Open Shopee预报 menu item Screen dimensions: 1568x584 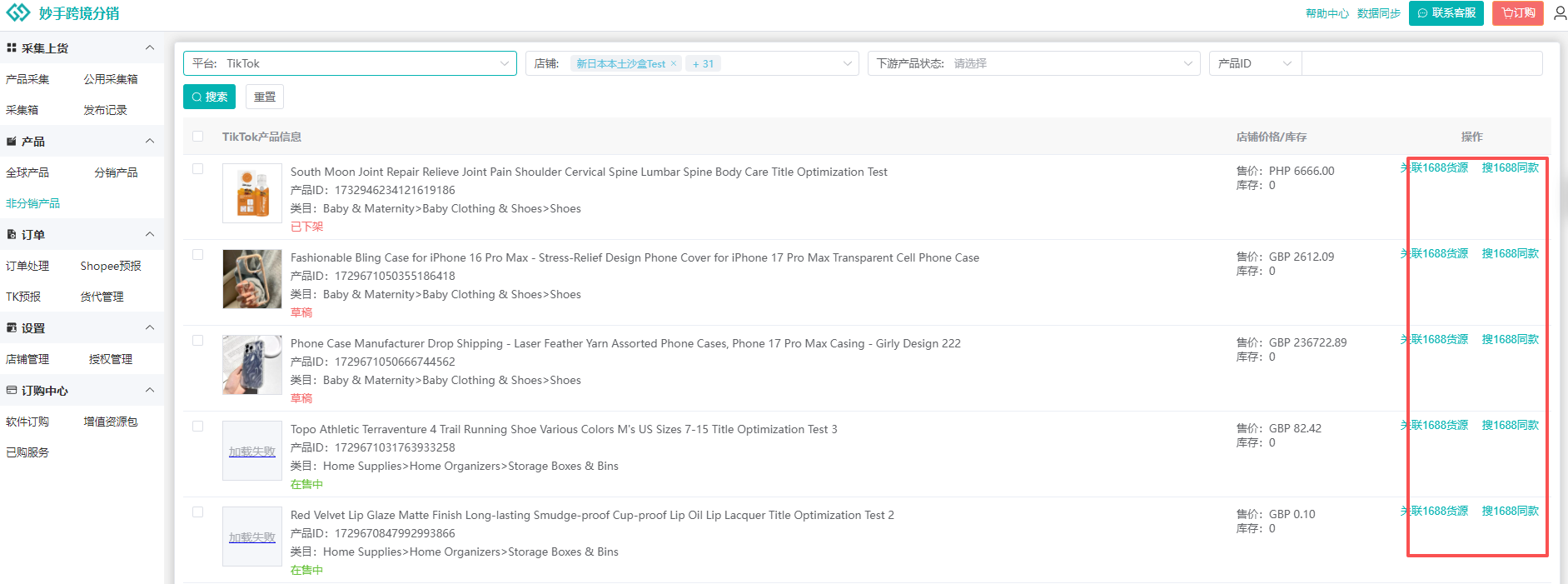coord(111,266)
